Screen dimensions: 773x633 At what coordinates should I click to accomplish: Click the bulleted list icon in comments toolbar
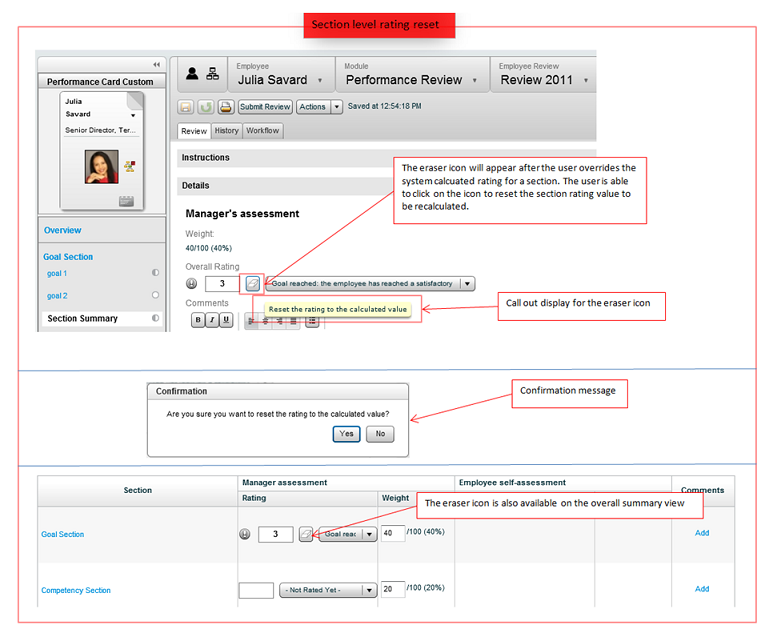[x=312, y=321]
